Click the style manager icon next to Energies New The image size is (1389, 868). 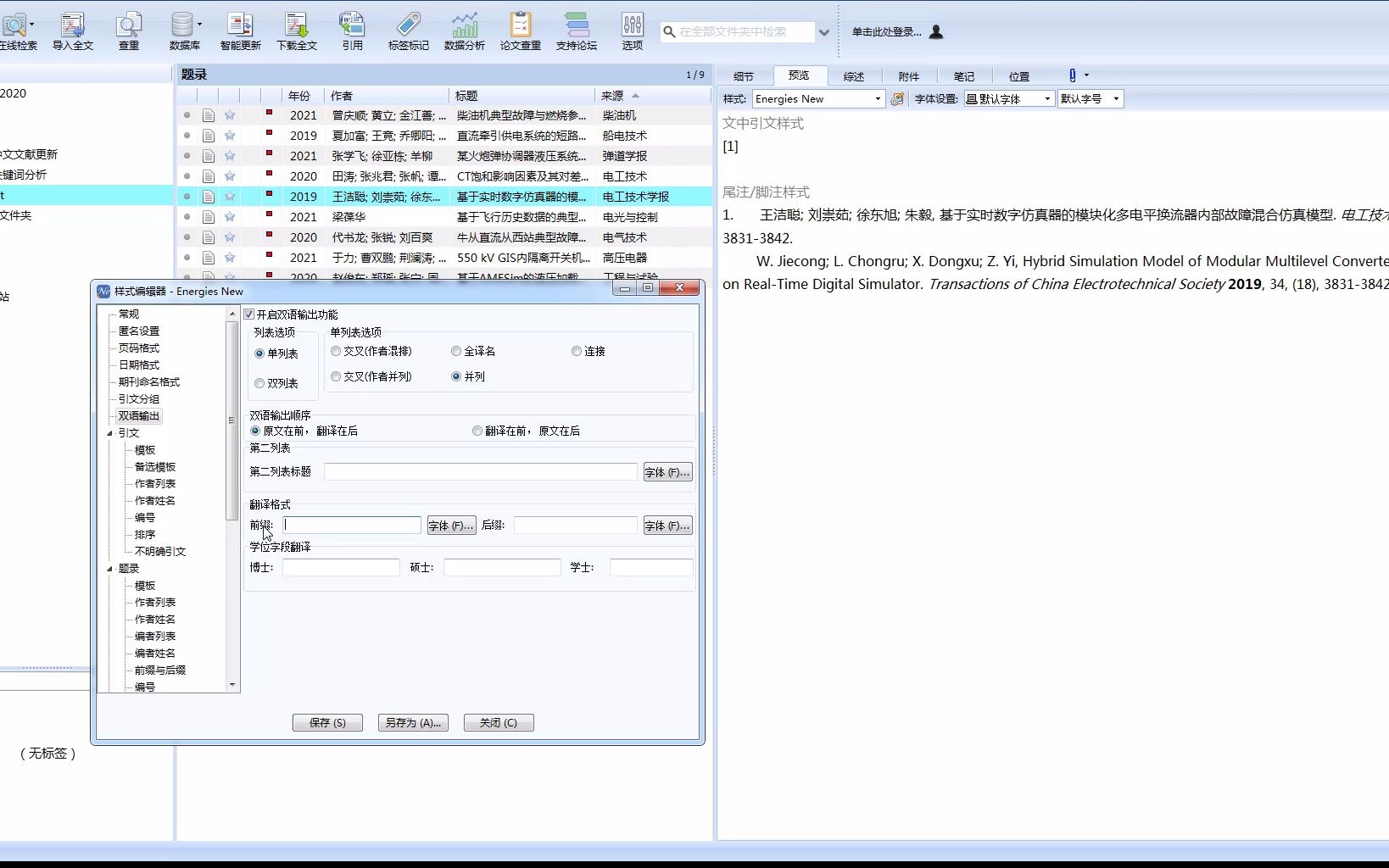(x=897, y=99)
